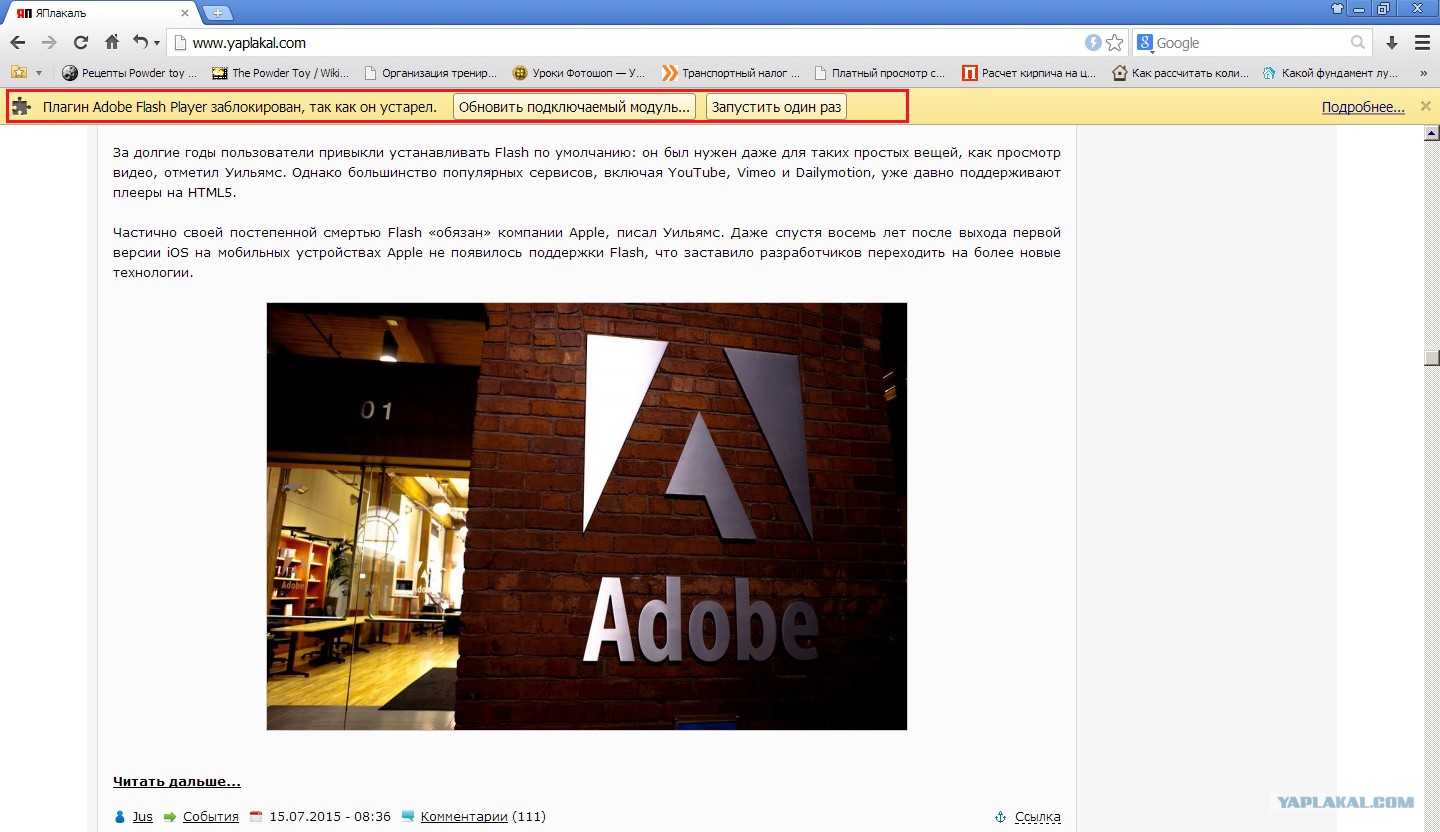Reload the page with the refresh icon
Viewport: 1440px width, 832px height.
pos(81,43)
